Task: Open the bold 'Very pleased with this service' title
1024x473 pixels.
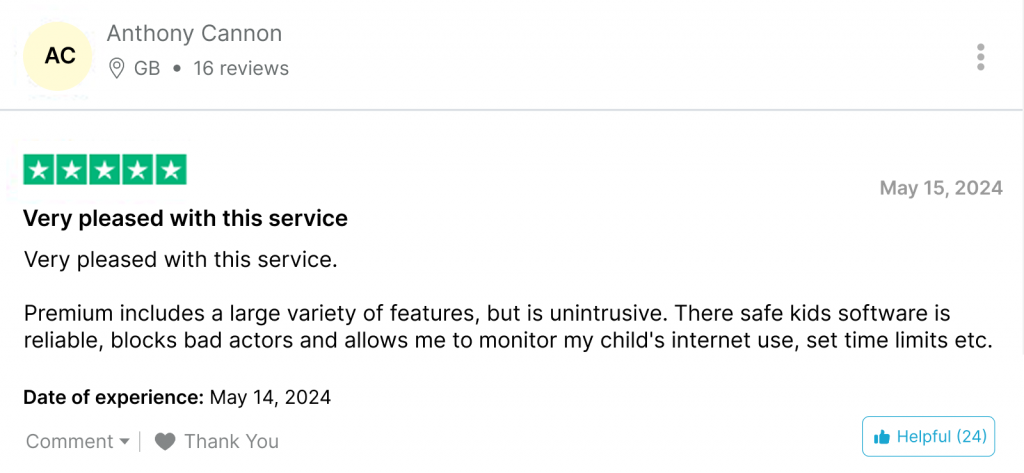Action: (185, 219)
